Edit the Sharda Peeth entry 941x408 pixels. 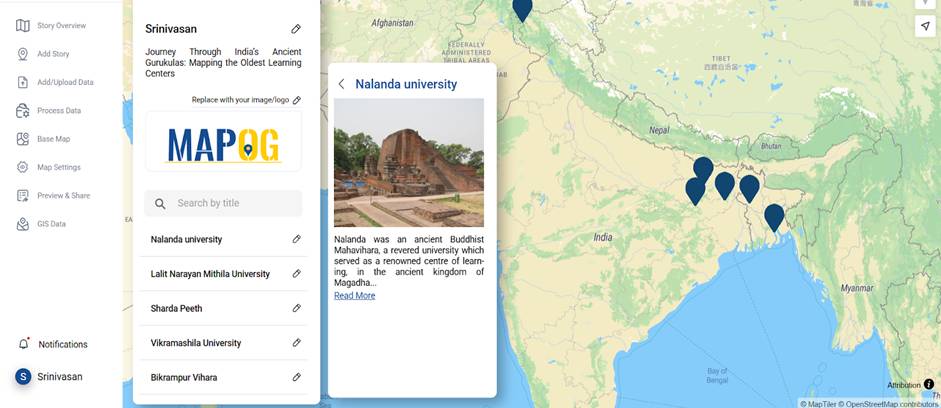(296, 308)
